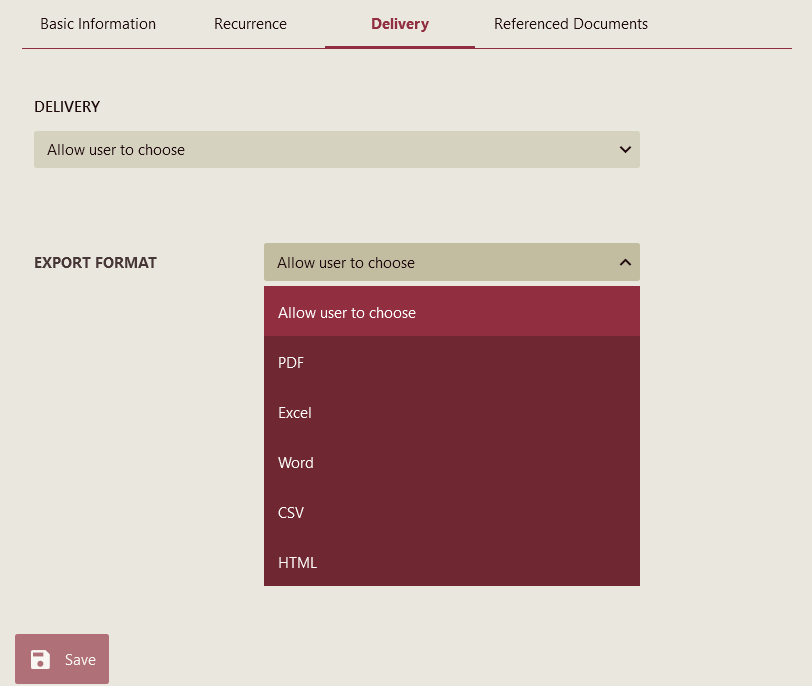Click the Save text on the button

[x=80, y=659]
